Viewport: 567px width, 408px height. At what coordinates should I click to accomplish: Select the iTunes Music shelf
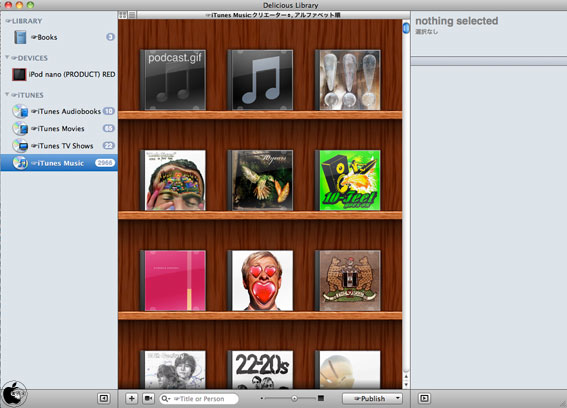pos(59,163)
